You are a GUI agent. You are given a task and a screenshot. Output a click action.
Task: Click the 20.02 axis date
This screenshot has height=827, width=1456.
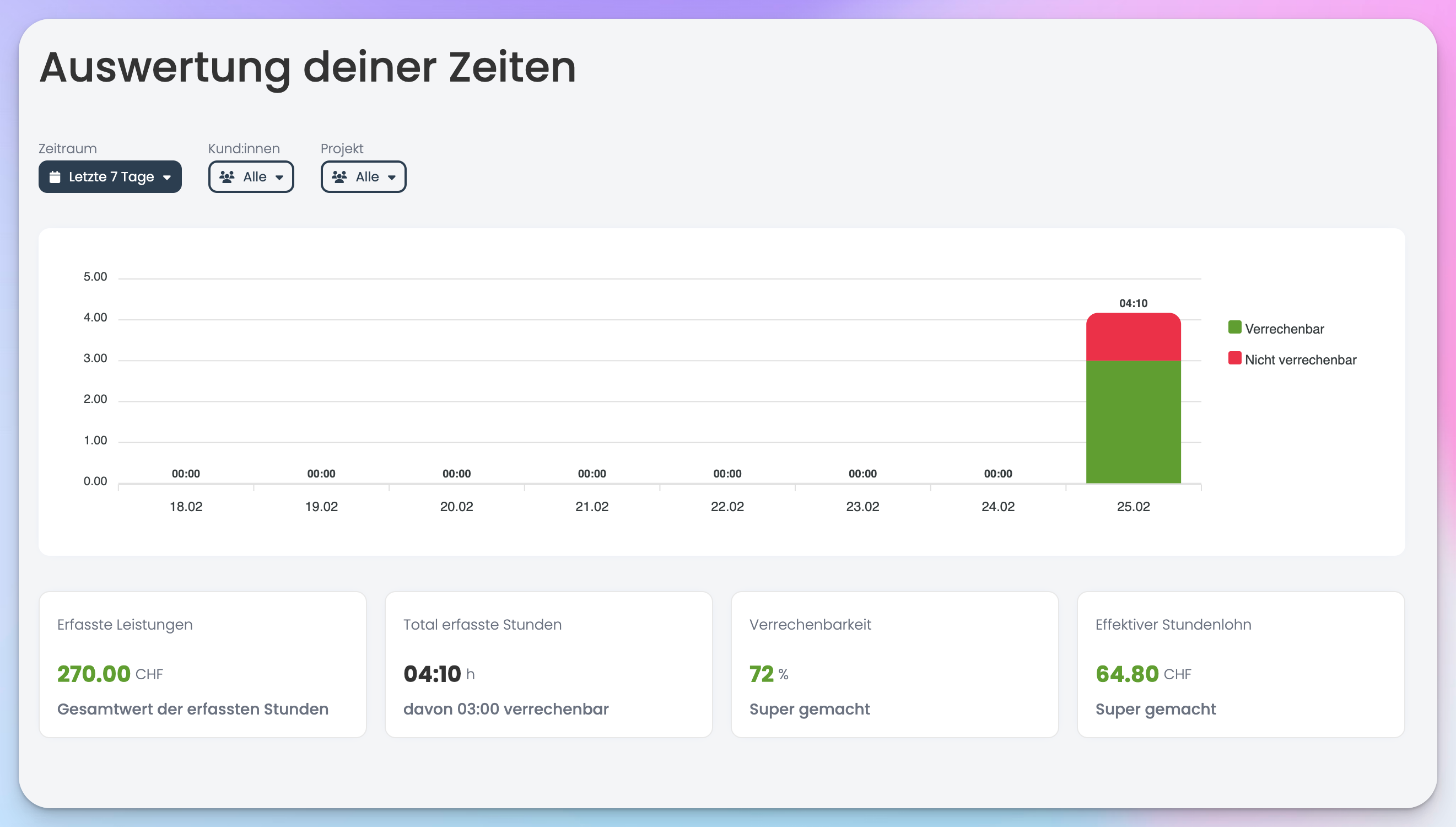click(457, 507)
